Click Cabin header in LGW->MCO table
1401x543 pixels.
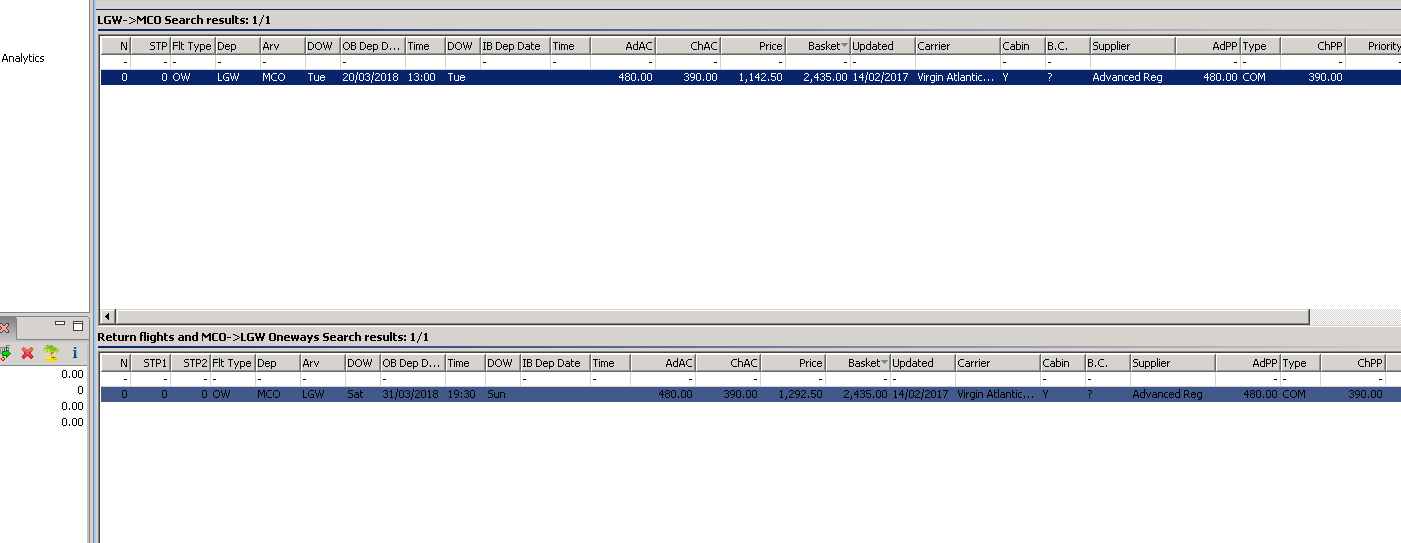pos(1022,46)
